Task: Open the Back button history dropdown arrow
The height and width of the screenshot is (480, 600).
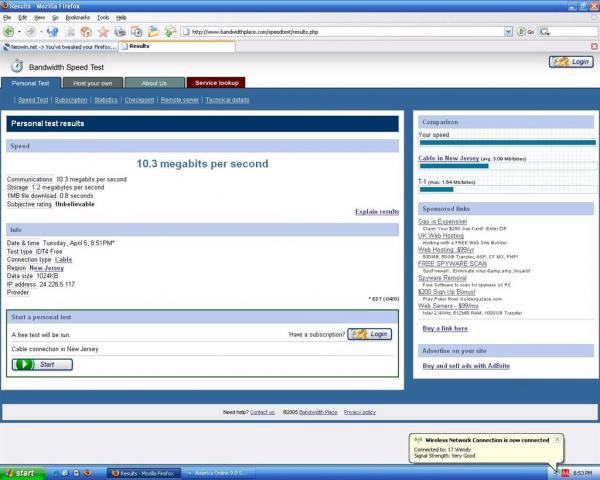Action: (19, 32)
